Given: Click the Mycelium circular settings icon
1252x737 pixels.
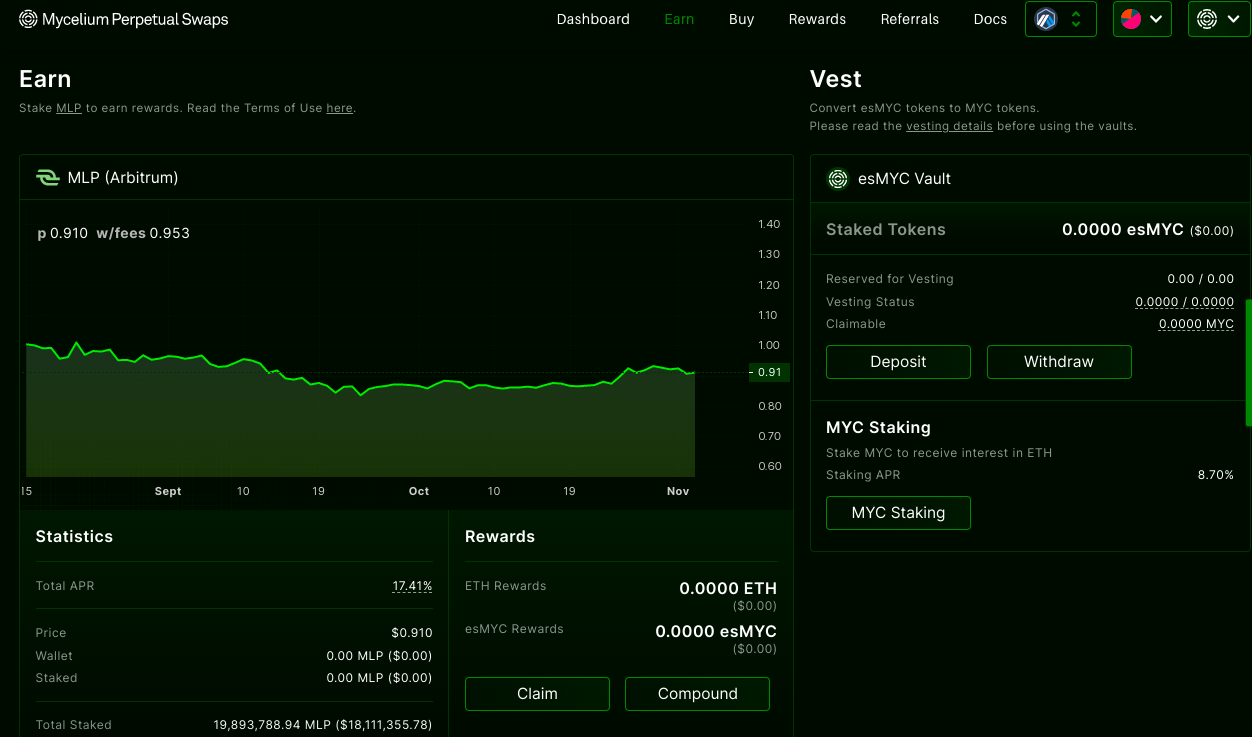Looking at the screenshot, I should pos(1206,19).
